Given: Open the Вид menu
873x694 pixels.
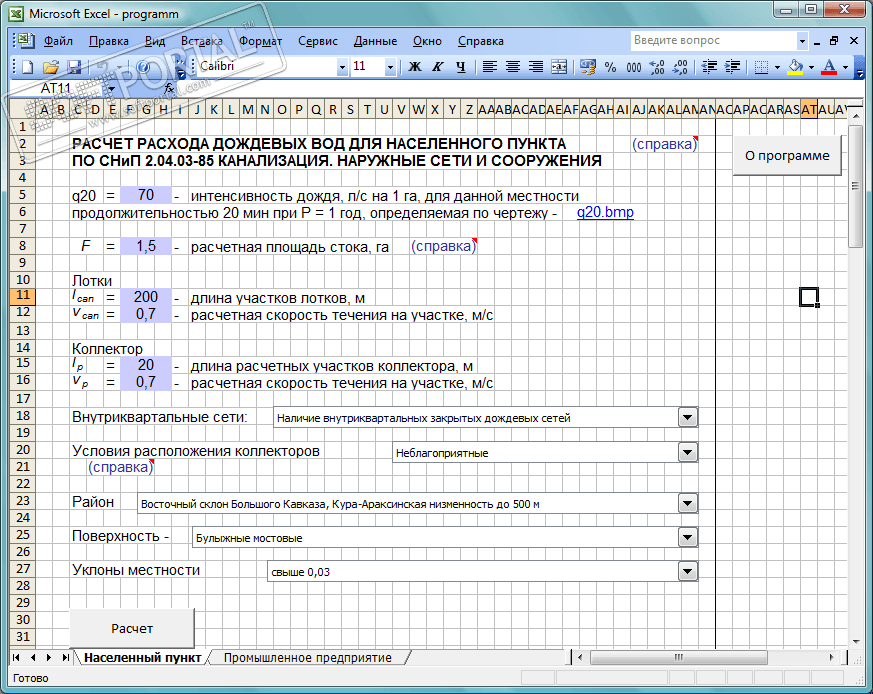Looking at the screenshot, I should [155, 41].
